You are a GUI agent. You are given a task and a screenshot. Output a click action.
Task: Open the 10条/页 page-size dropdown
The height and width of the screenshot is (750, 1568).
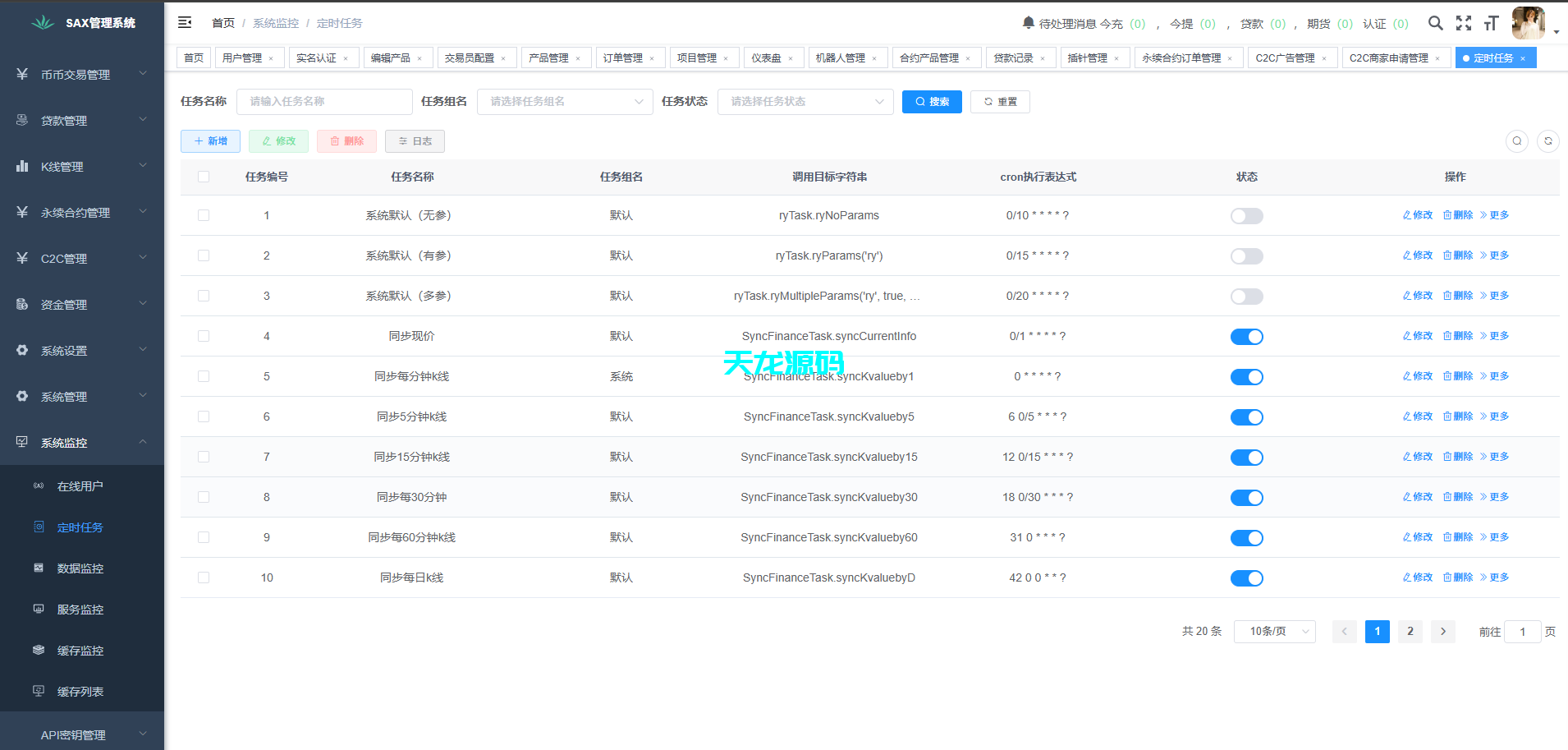click(x=1274, y=631)
